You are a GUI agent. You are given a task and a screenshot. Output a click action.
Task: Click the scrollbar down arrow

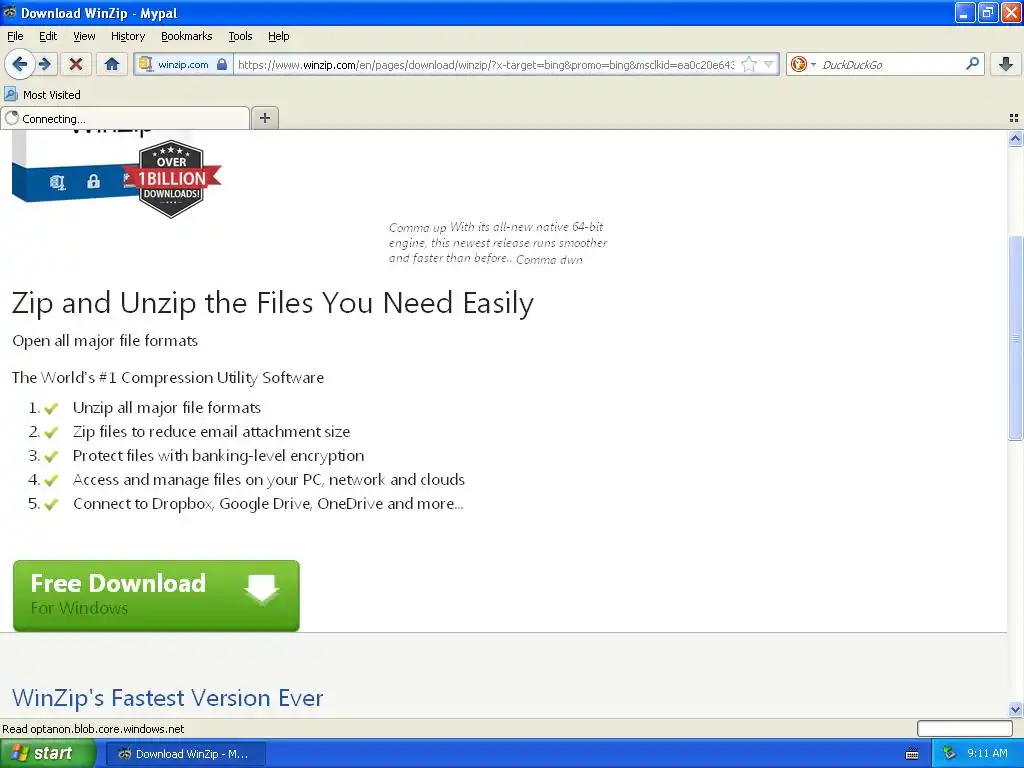[1016, 709]
